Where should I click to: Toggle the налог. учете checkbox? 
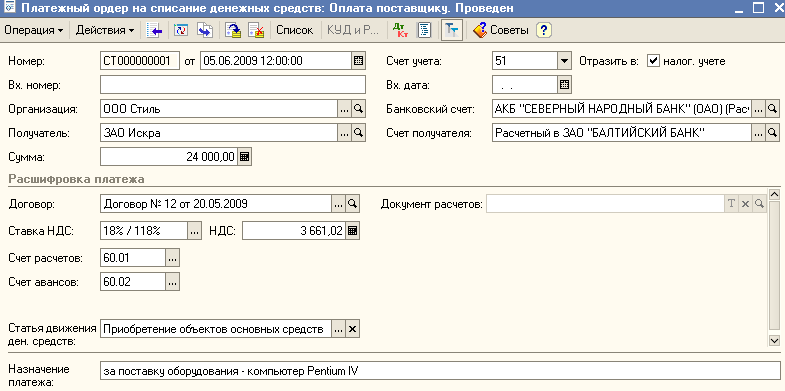(652, 61)
